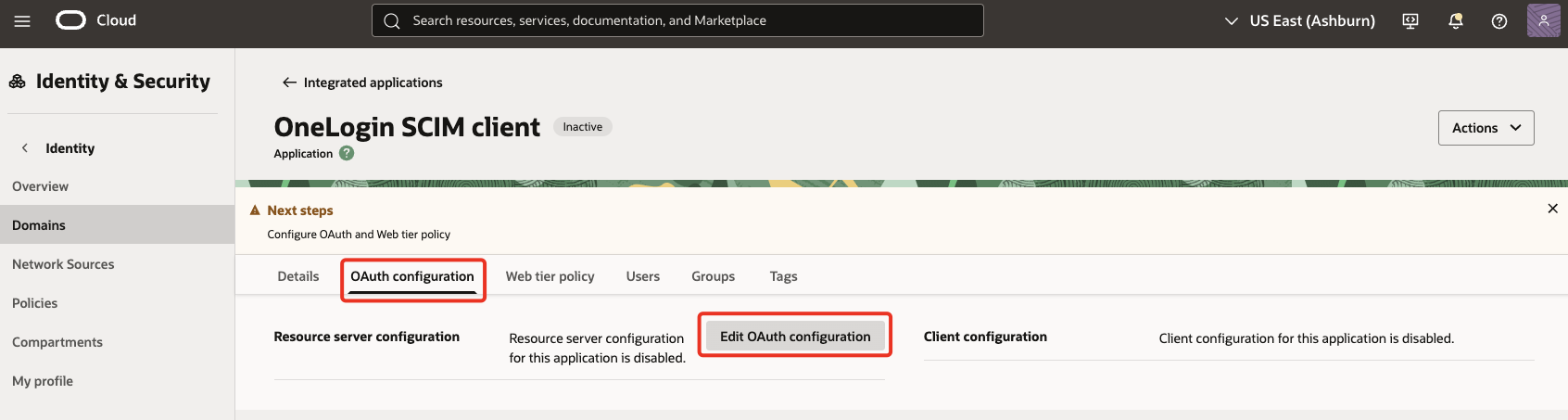Image resolution: width=1568 pixels, height=420 pixels.
Task: Open the Actions dropdown
Action: [1486, 128]
